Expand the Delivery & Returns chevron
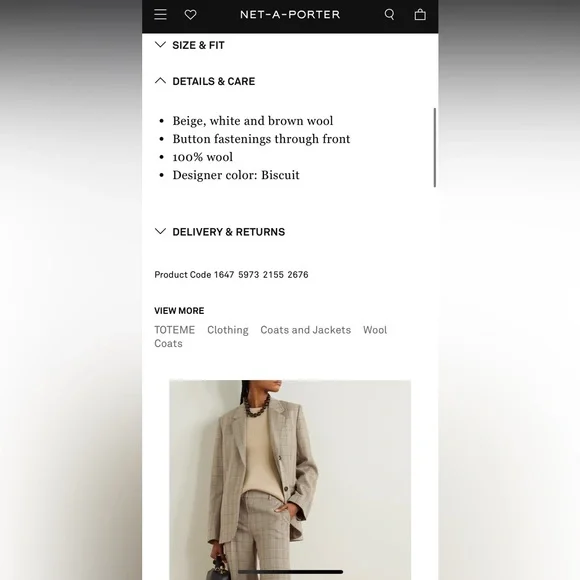The width and height of the screenshot is (580, 580). (x=160, y=232)
